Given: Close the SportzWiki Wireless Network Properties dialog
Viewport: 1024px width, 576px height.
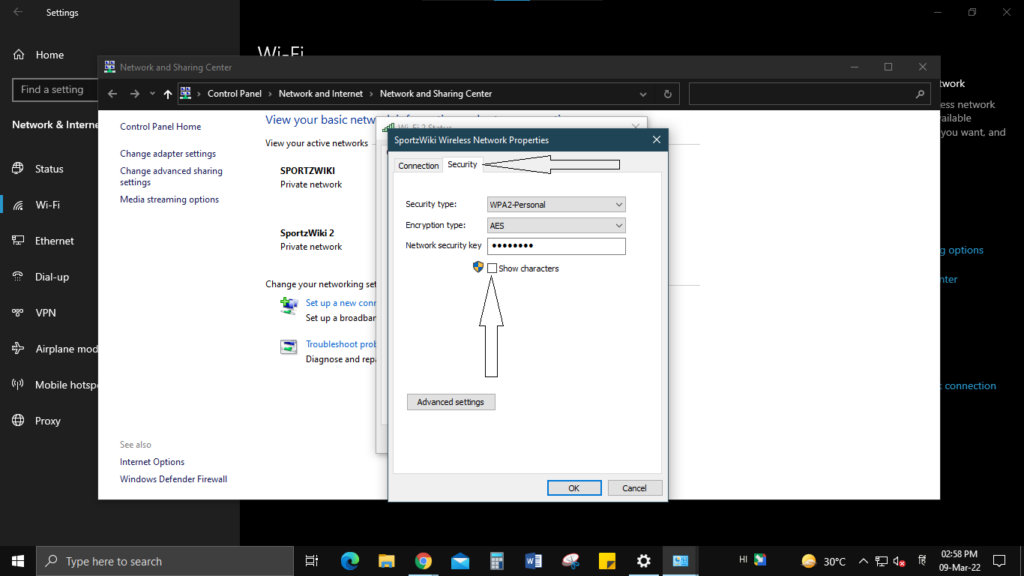Looking at the screenshot, I should coord(656,140).
